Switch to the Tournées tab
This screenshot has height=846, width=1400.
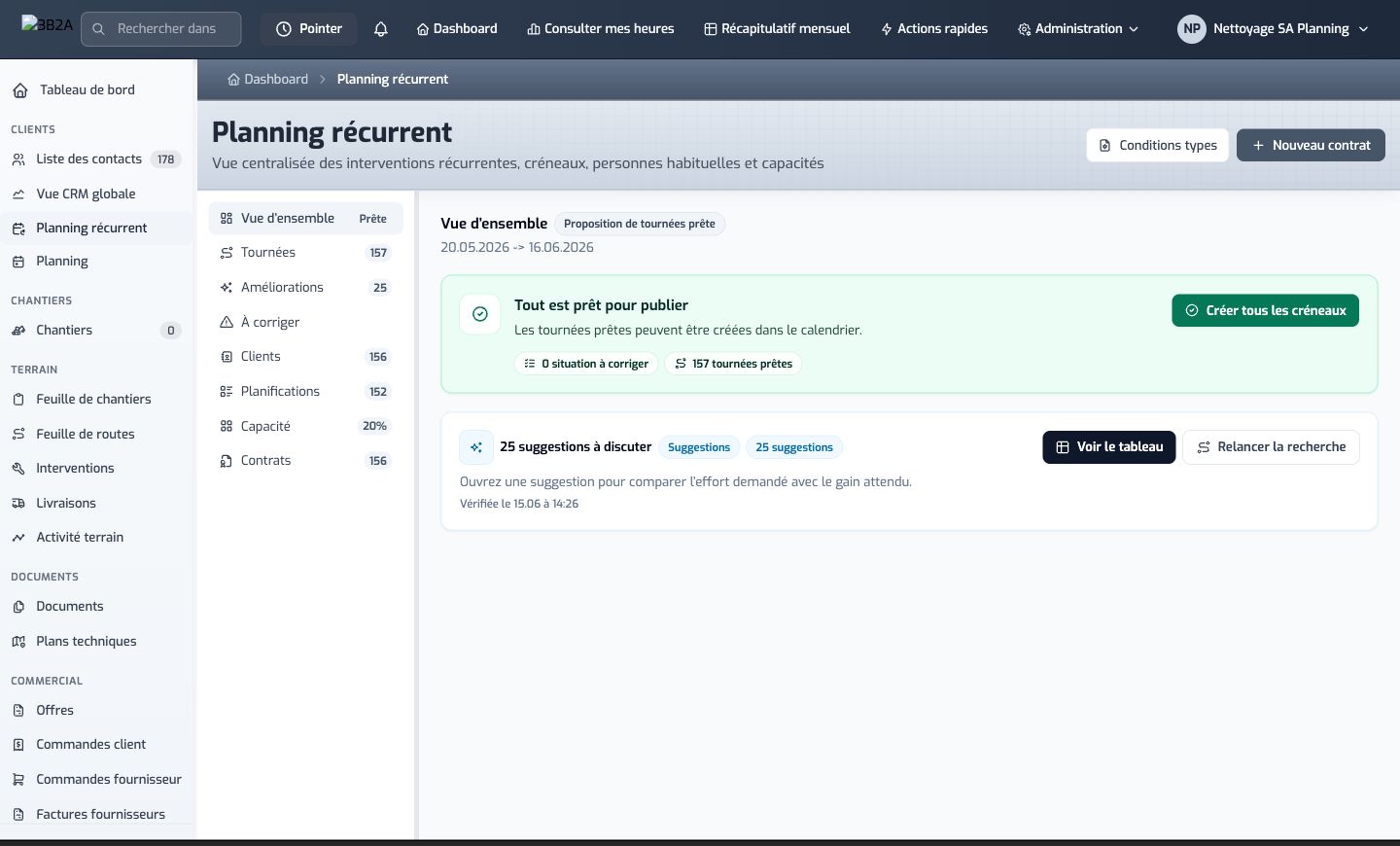pyautogui.click(x=306, y=253)
